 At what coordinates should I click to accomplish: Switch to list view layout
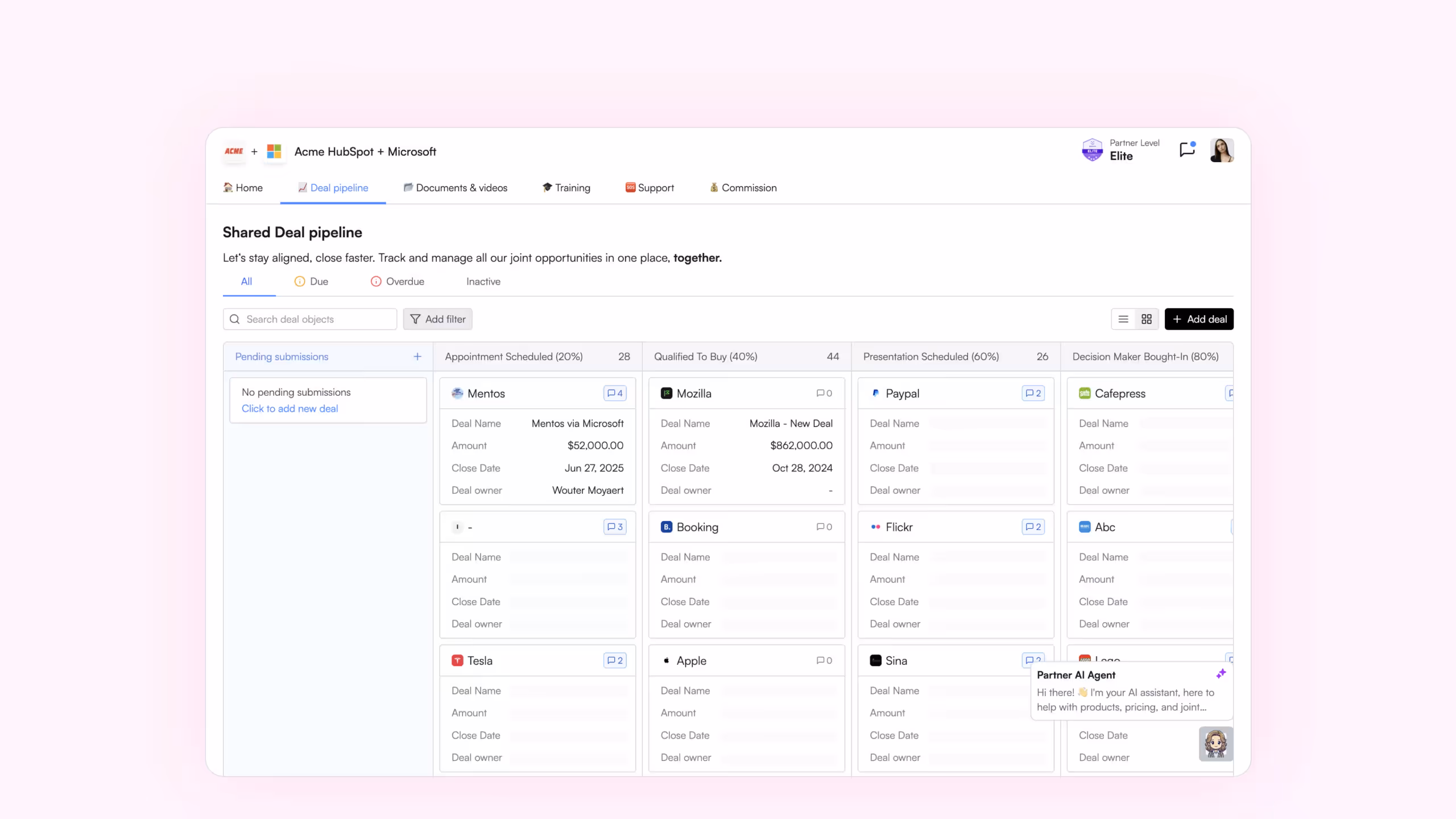point(1123,319)
